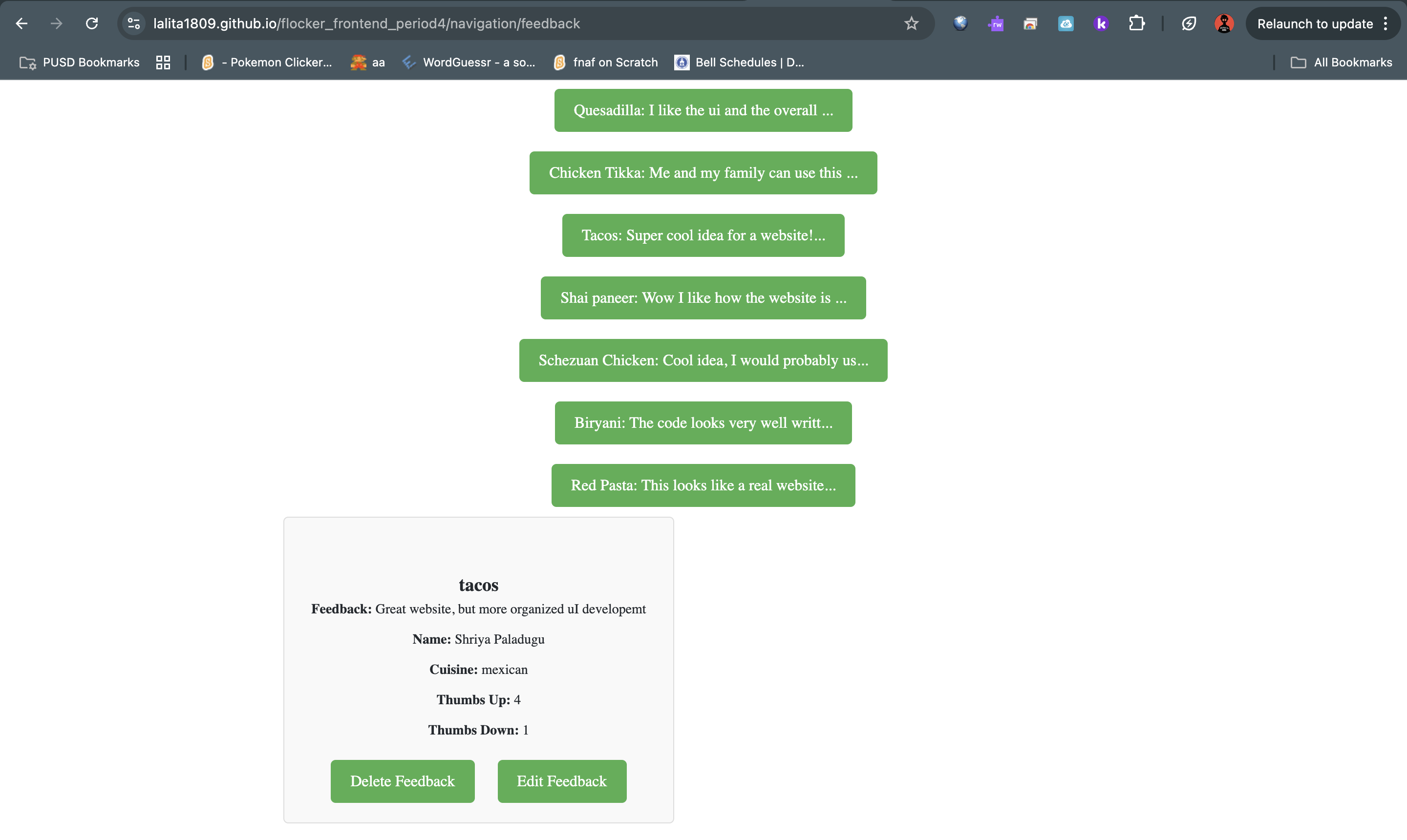1407x840 pixels.
Task: Open the rainbow window extension icon
Action: click(x=1030, y=24)
